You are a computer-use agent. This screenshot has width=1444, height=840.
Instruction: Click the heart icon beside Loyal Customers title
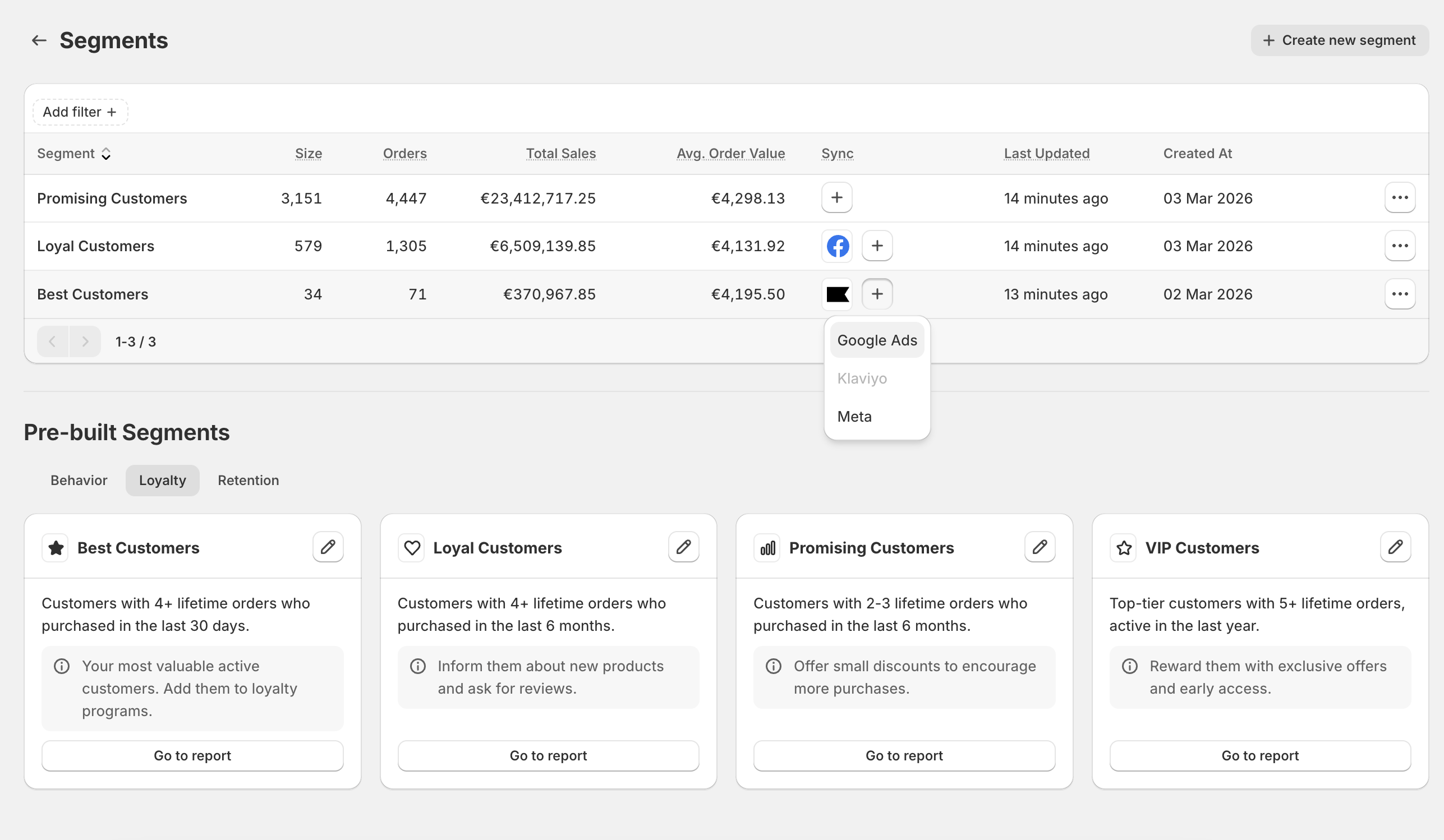[x=411, y=547]
